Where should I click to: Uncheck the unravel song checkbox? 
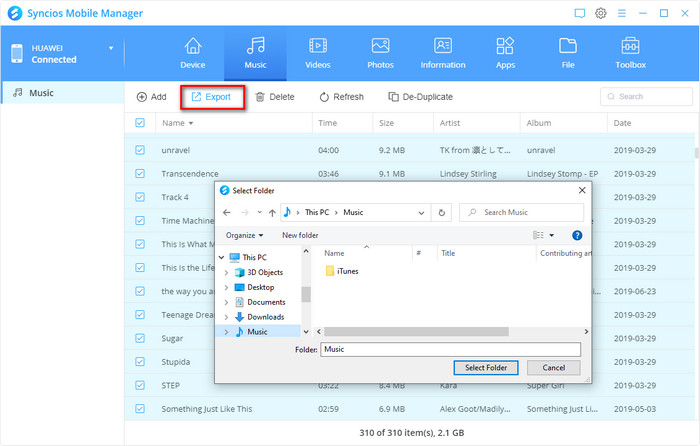(x=140, y=150)
